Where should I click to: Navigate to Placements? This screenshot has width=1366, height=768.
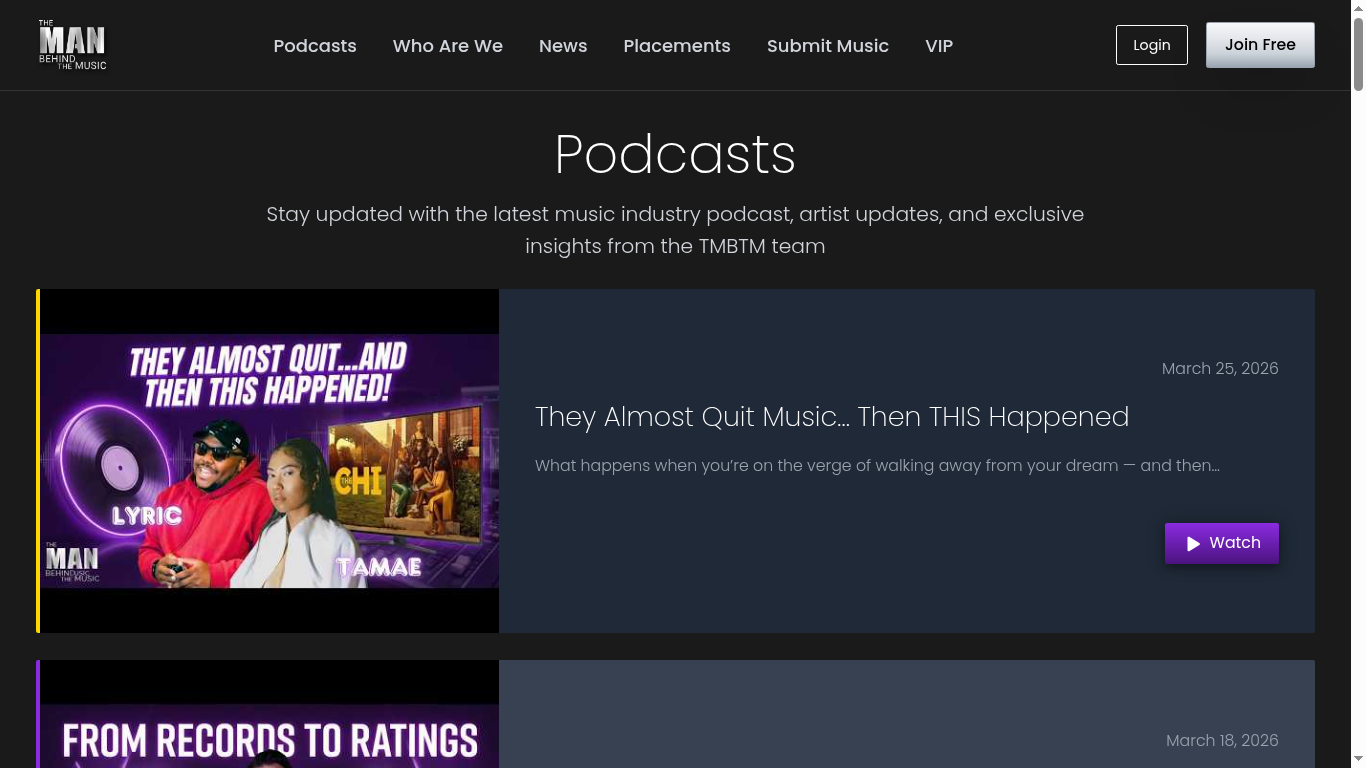(677, 46)
